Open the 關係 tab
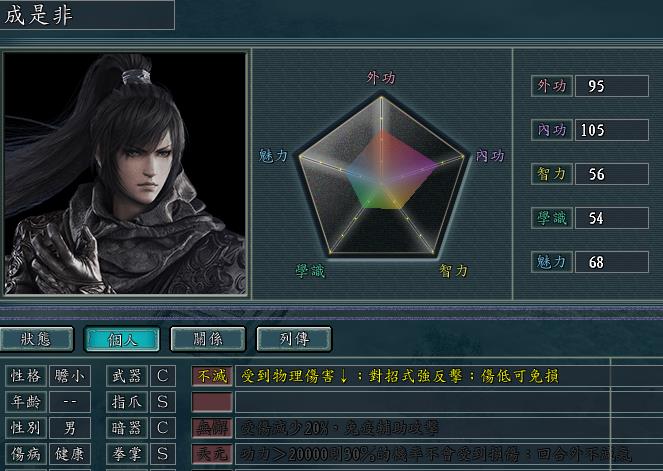 (208, 339)
